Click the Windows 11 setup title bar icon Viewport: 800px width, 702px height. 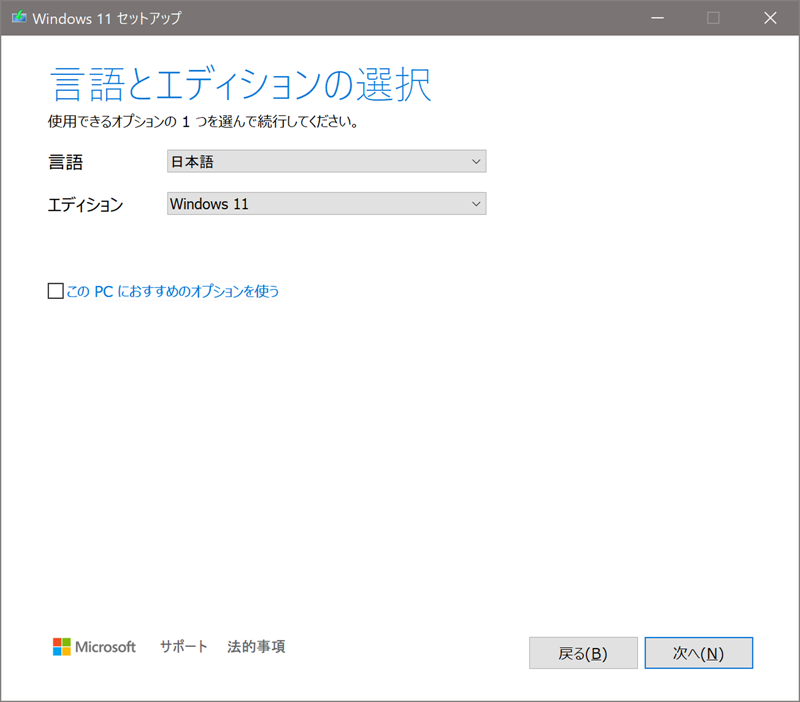point(19,17)
